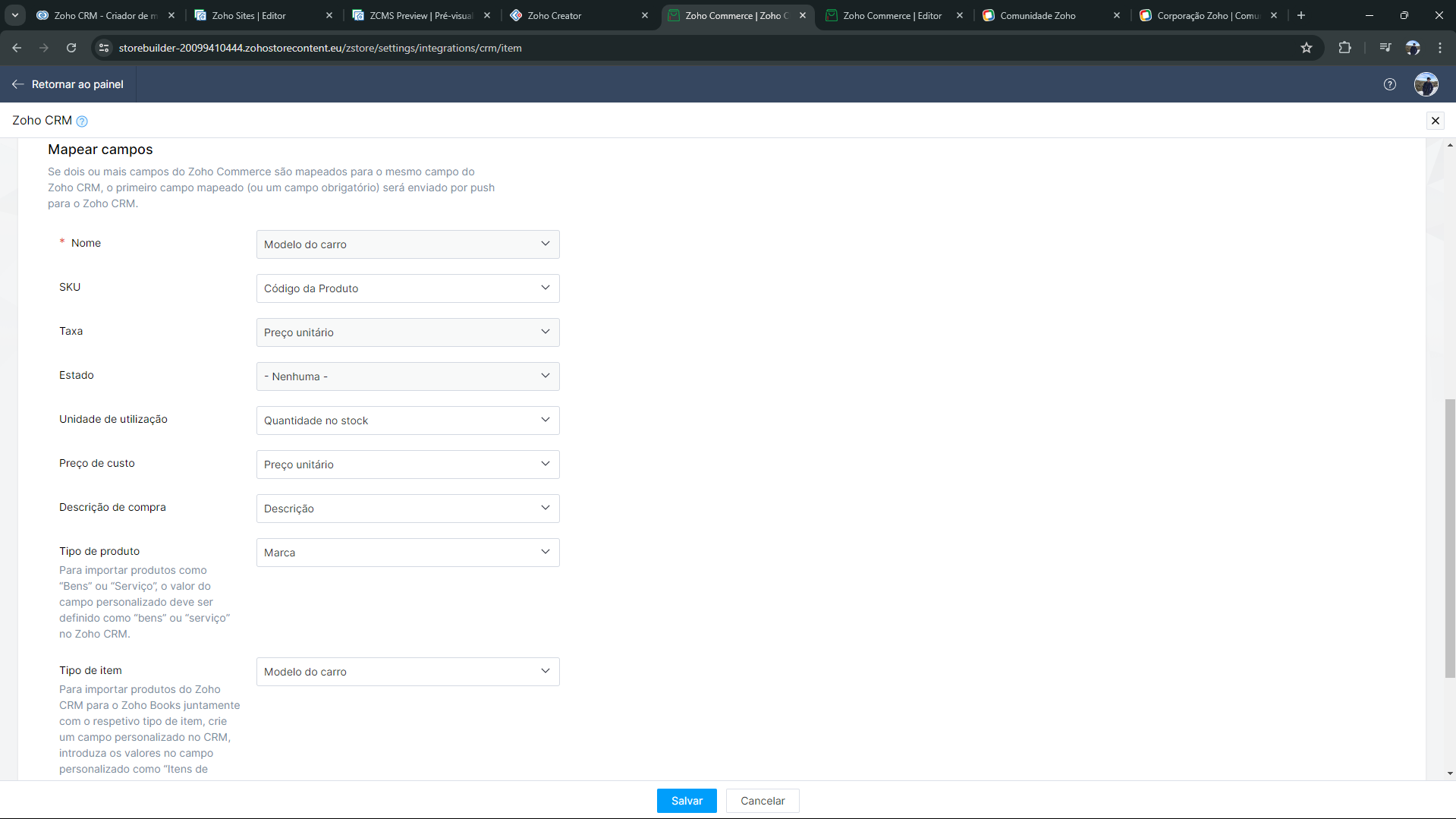This screenshot has width=1456, height=819.
Task: Click the browser address bar URL
Action: click(x=319, y=48)
